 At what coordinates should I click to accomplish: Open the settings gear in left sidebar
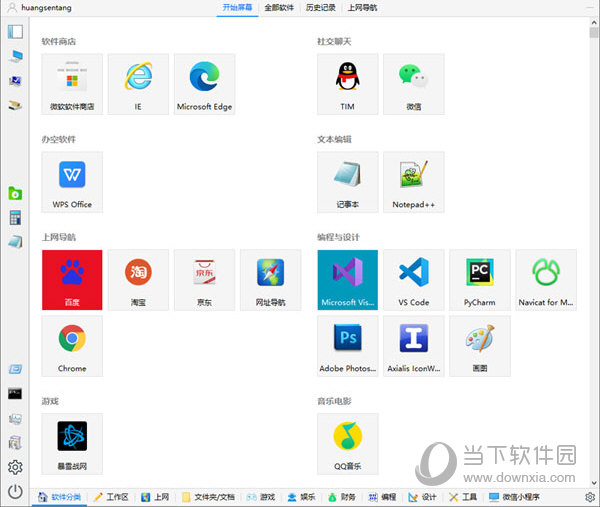pyautogui.click(x=15, y=467)
